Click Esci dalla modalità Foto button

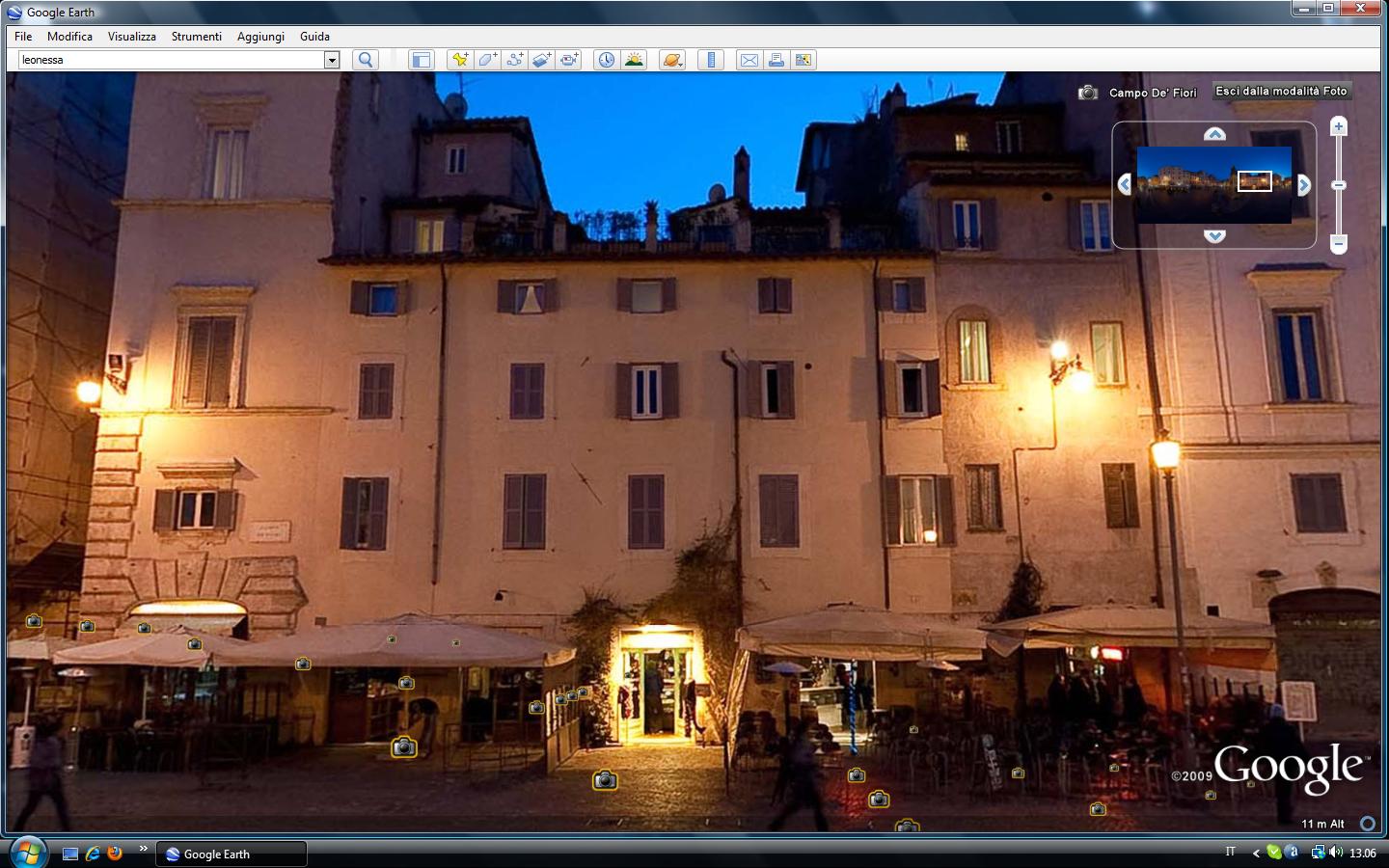coord(1282,91)
